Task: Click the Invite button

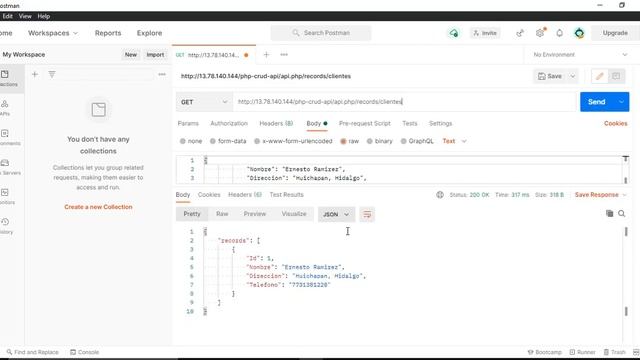Action: coord(485,33)
